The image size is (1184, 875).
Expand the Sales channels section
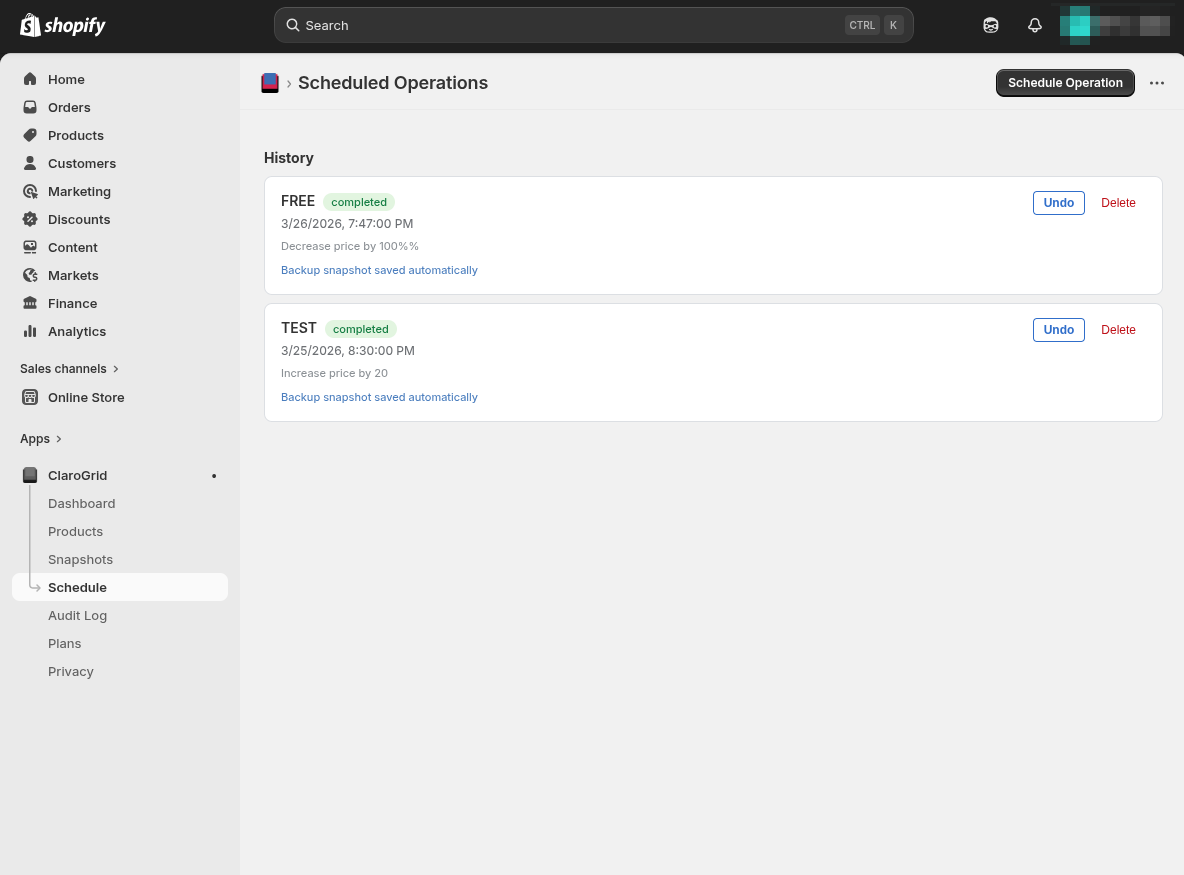tap(116, 369)
